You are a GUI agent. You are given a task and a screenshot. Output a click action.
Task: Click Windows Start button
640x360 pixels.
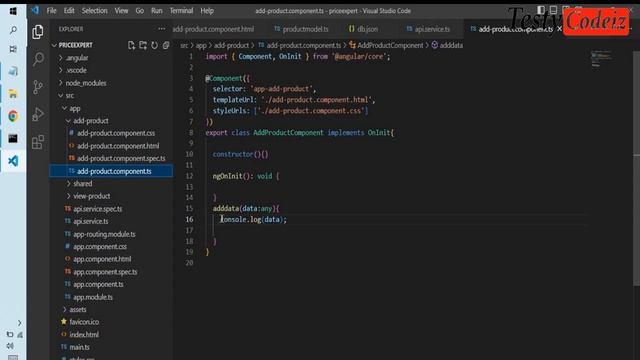coord(13,11)
